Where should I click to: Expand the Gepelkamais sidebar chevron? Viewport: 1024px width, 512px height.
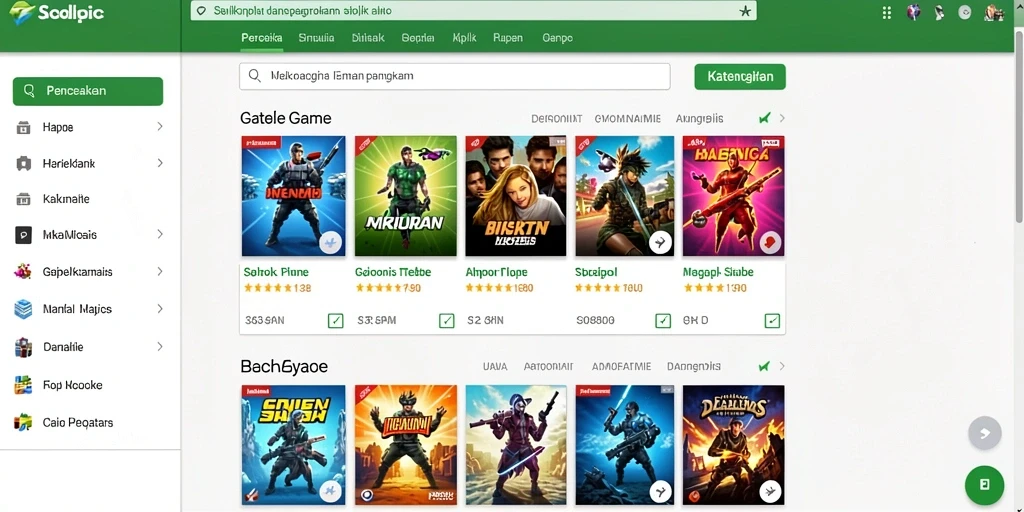pyautogui.click(x=160, y=271)
